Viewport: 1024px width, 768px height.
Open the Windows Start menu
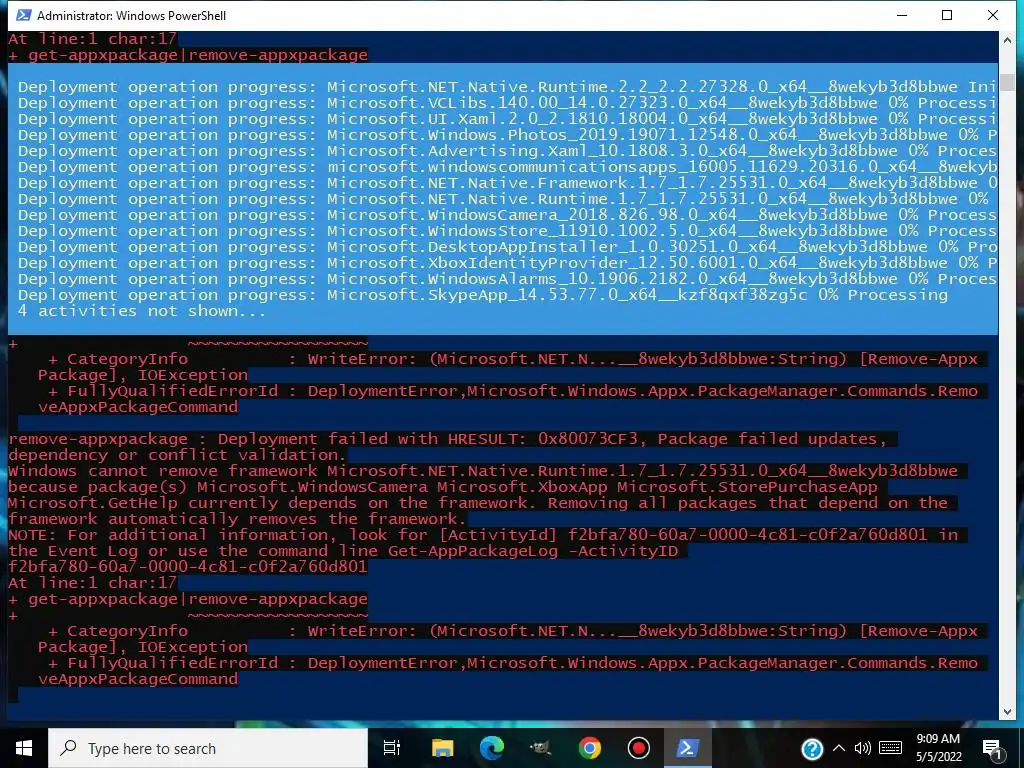pyautogui.click(x=24, y=748)
